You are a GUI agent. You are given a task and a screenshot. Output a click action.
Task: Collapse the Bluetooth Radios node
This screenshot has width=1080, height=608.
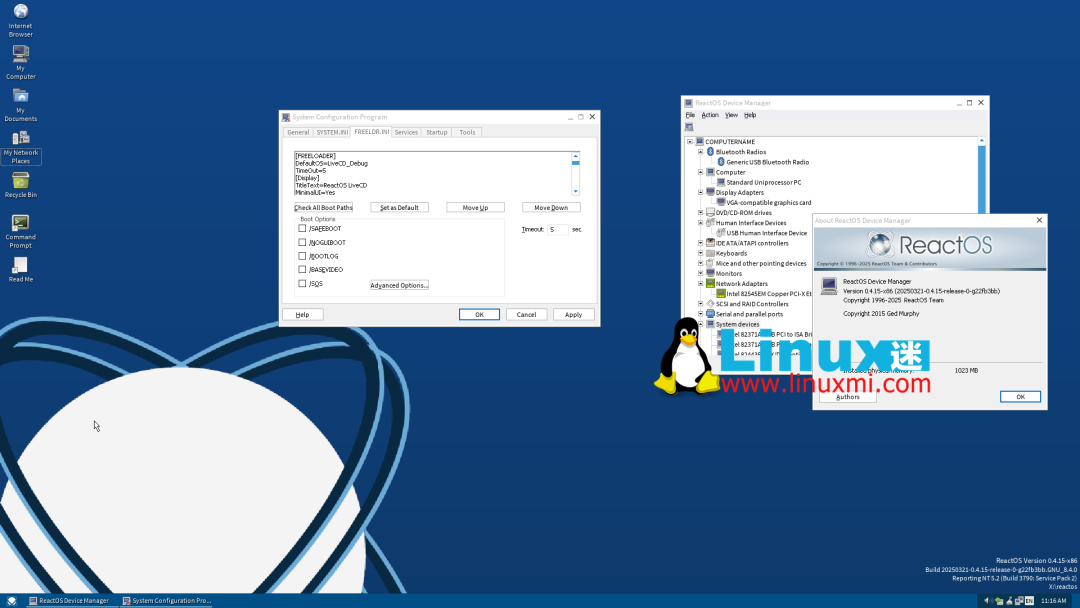pyautogui.click(x=700, y=151)
